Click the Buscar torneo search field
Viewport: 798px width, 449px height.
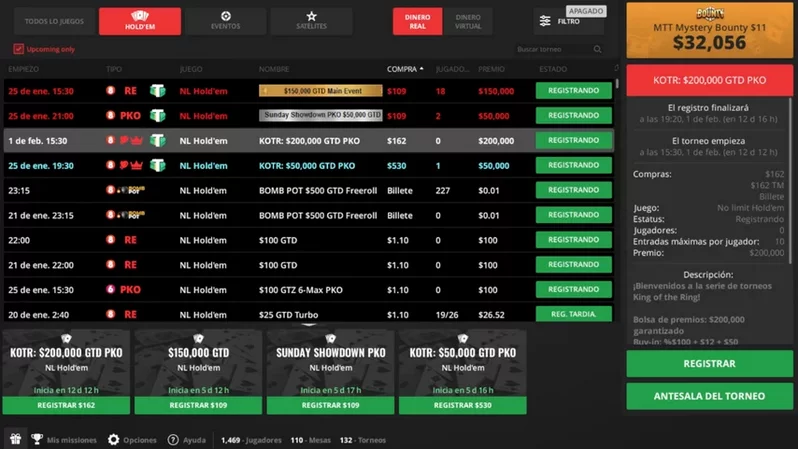point(550,49)
